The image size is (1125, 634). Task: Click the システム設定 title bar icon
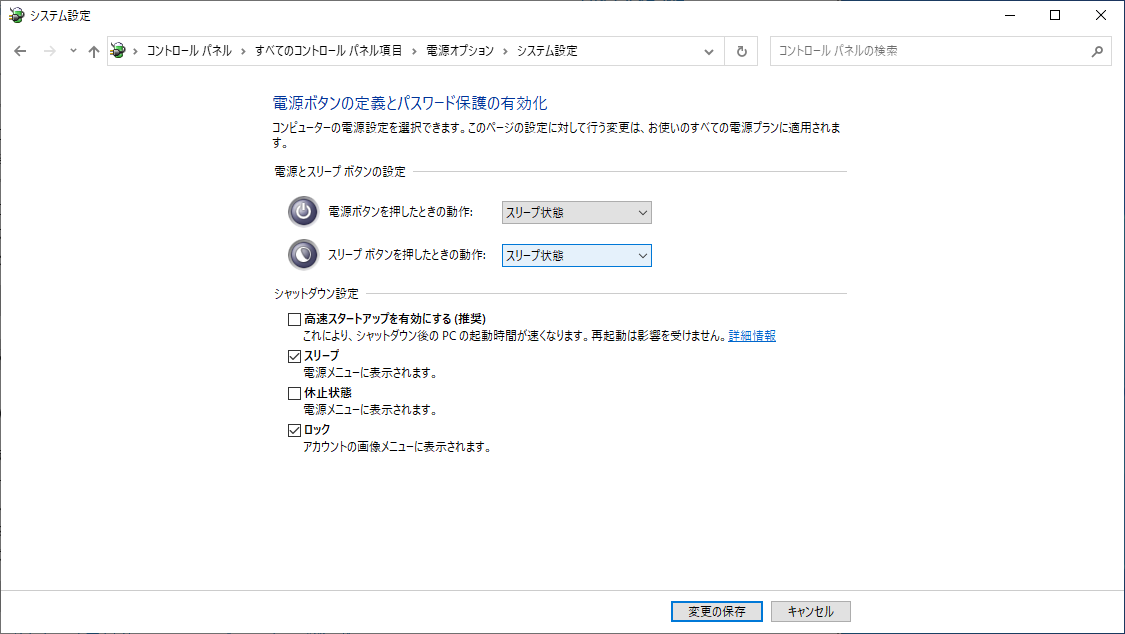tap(16, 15)
